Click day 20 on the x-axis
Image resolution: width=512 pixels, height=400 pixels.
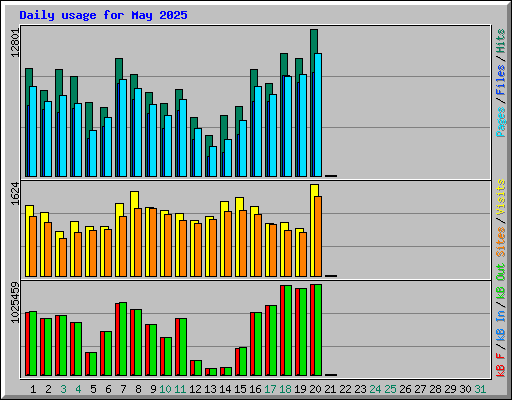point(315,389)
